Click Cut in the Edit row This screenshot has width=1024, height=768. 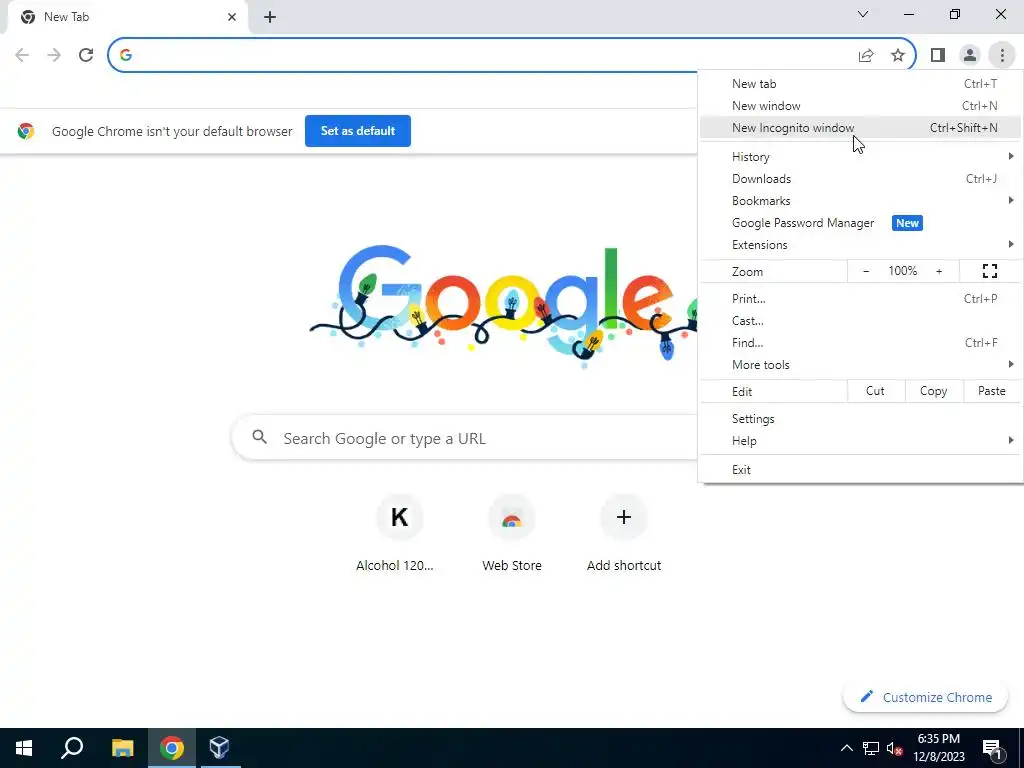[875, 391]
